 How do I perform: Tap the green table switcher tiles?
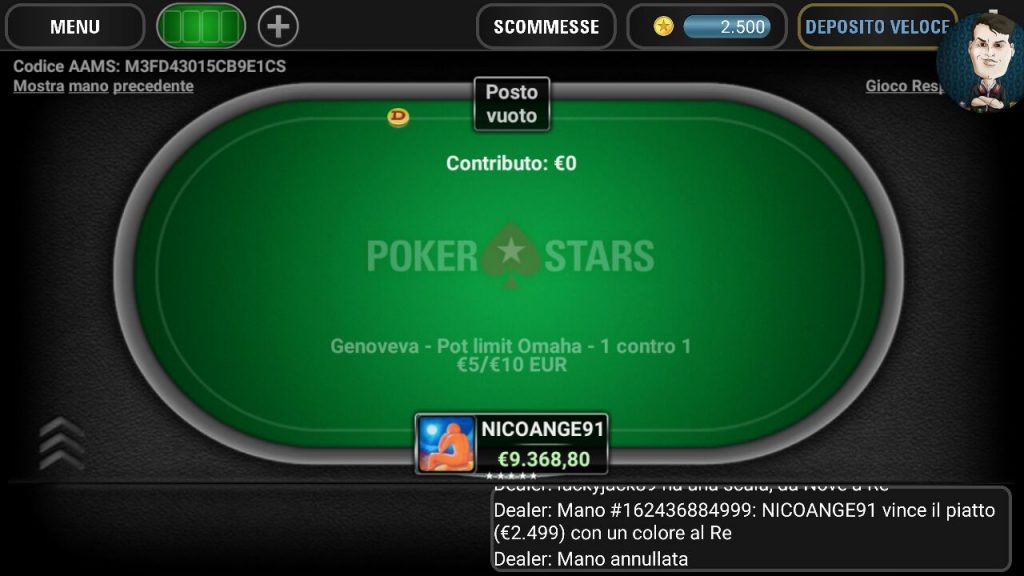(x=201, y=27)
